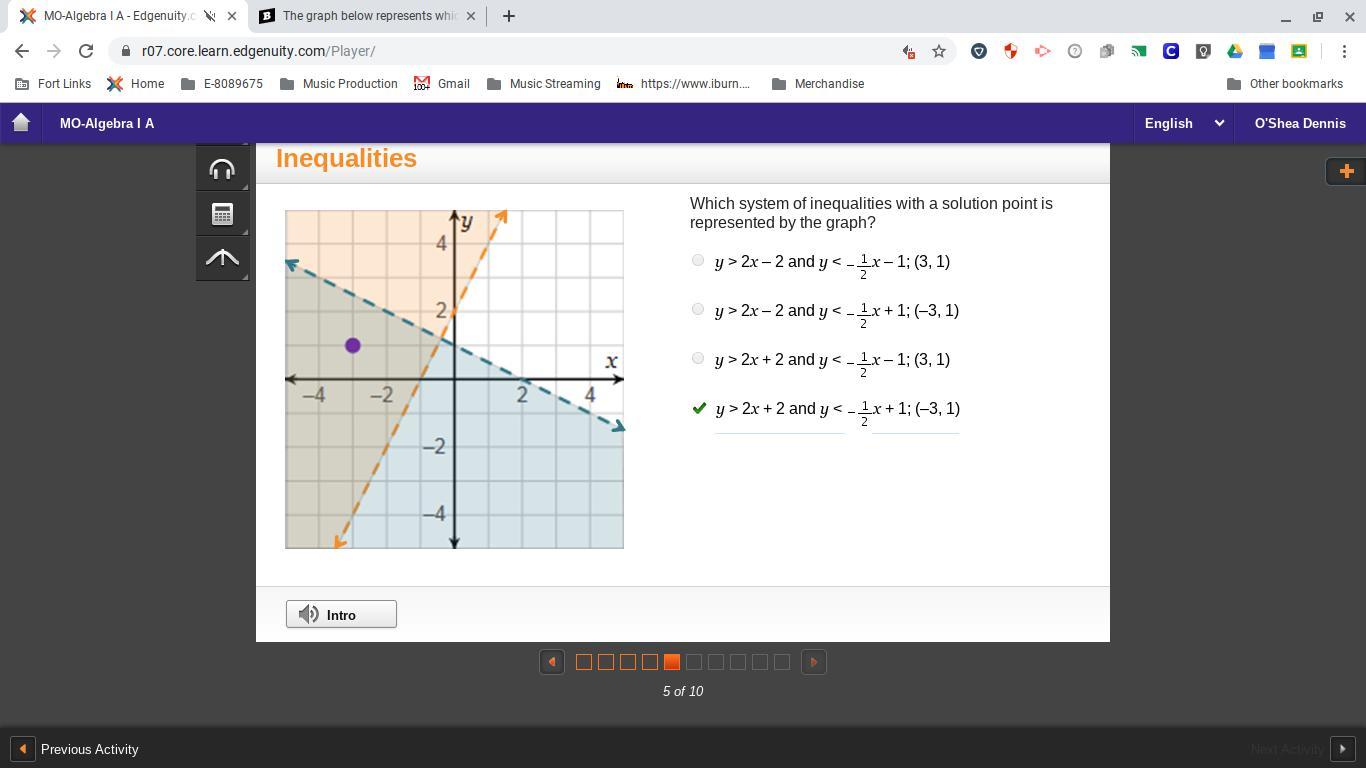Image resolution: width=1366 pixels, height=768 pixels.
Task: Jump to question 10 square
Action: pos(782,662)
